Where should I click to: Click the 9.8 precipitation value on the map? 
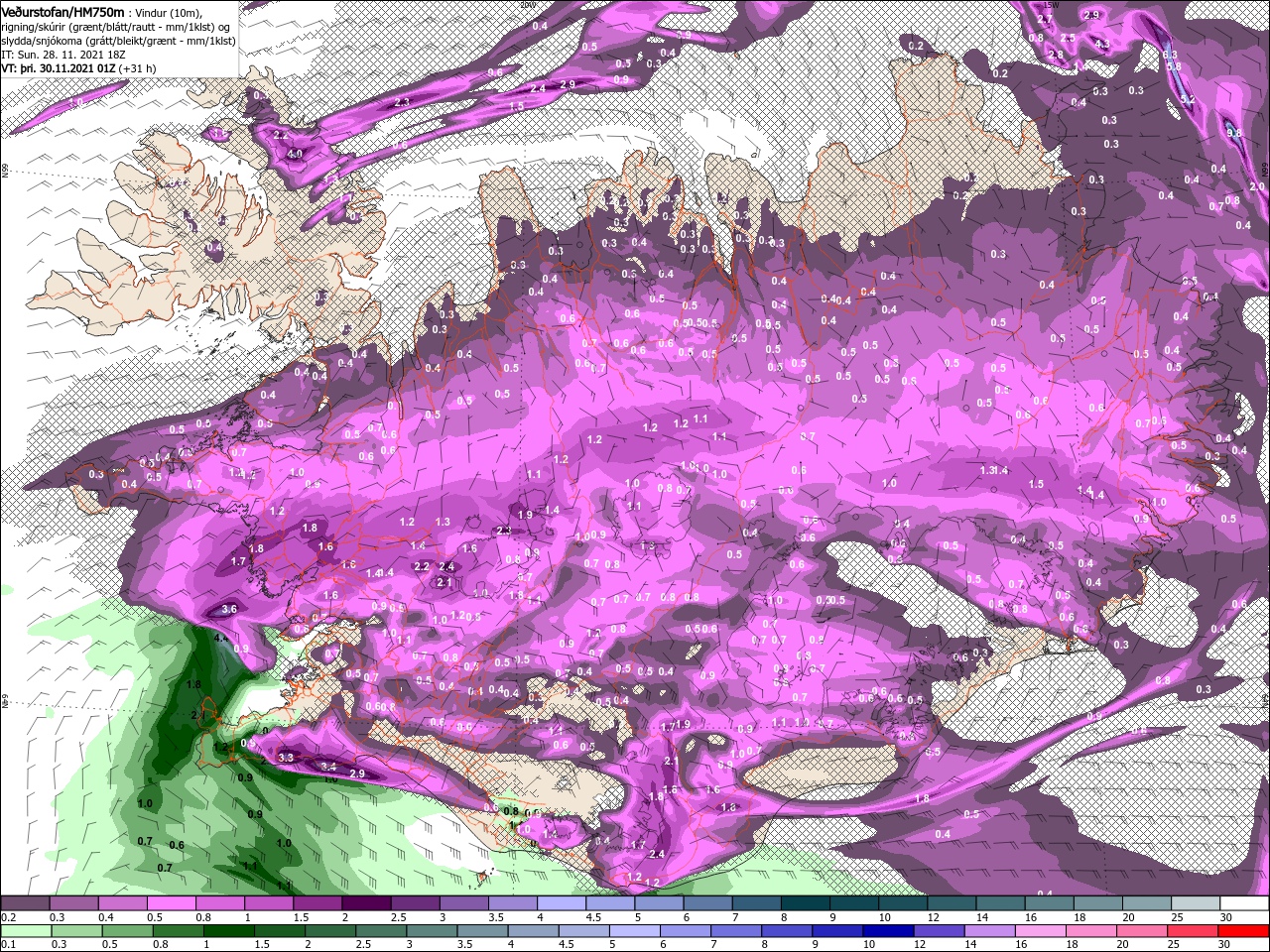(1233, 132)
